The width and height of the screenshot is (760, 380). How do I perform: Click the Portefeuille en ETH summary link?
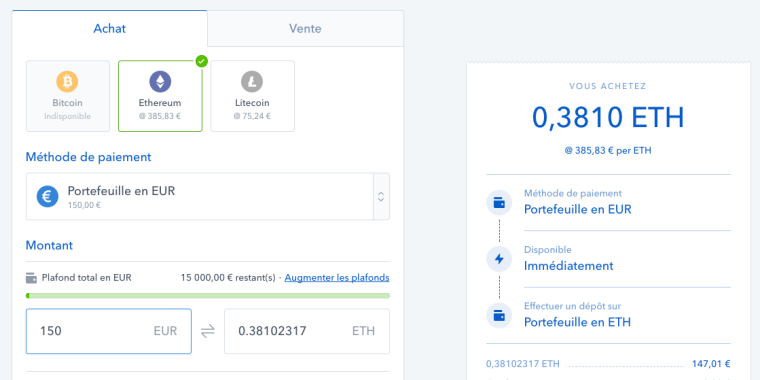(577, 322)
